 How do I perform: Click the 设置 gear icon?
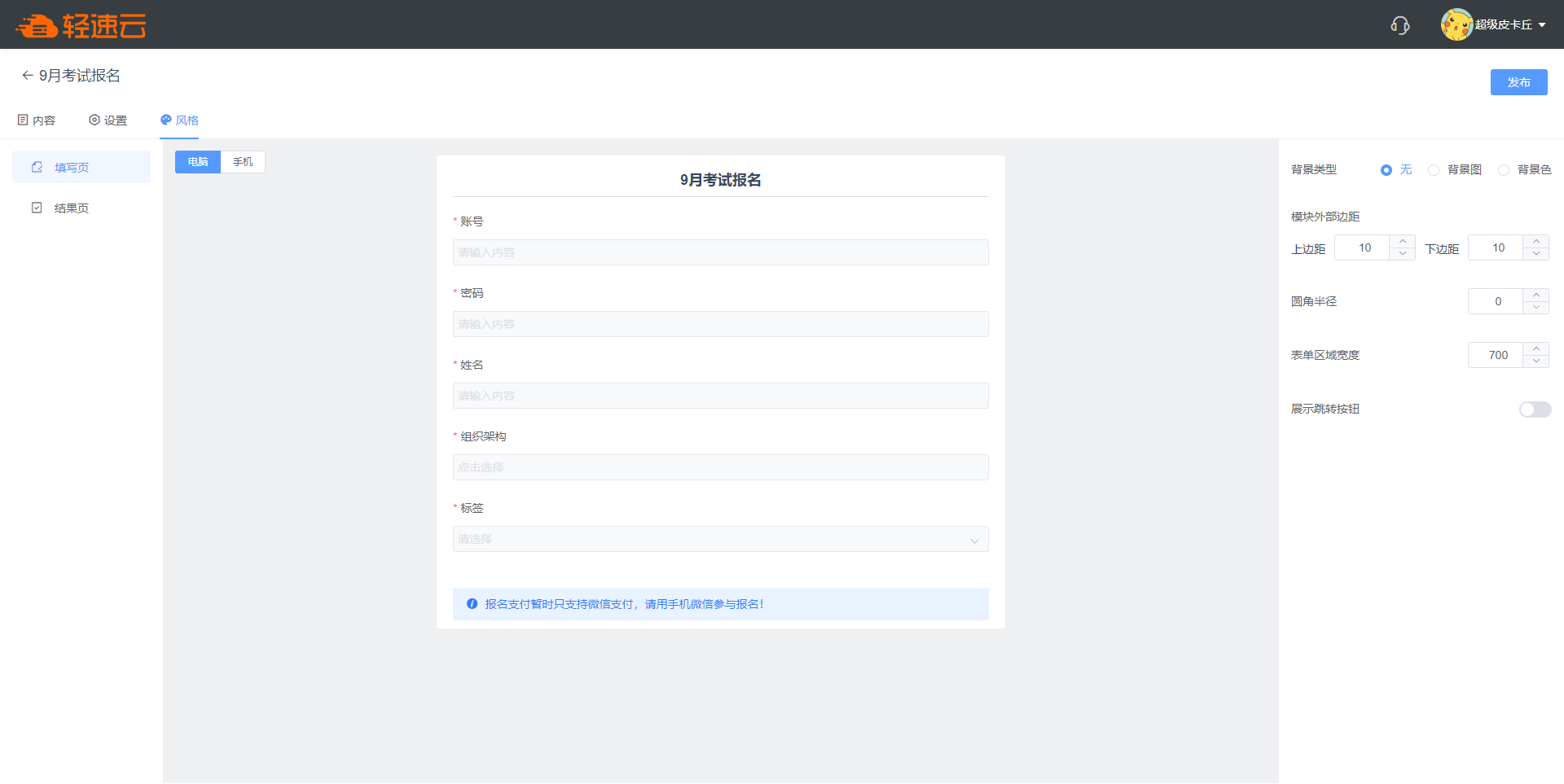coord(94,120)
